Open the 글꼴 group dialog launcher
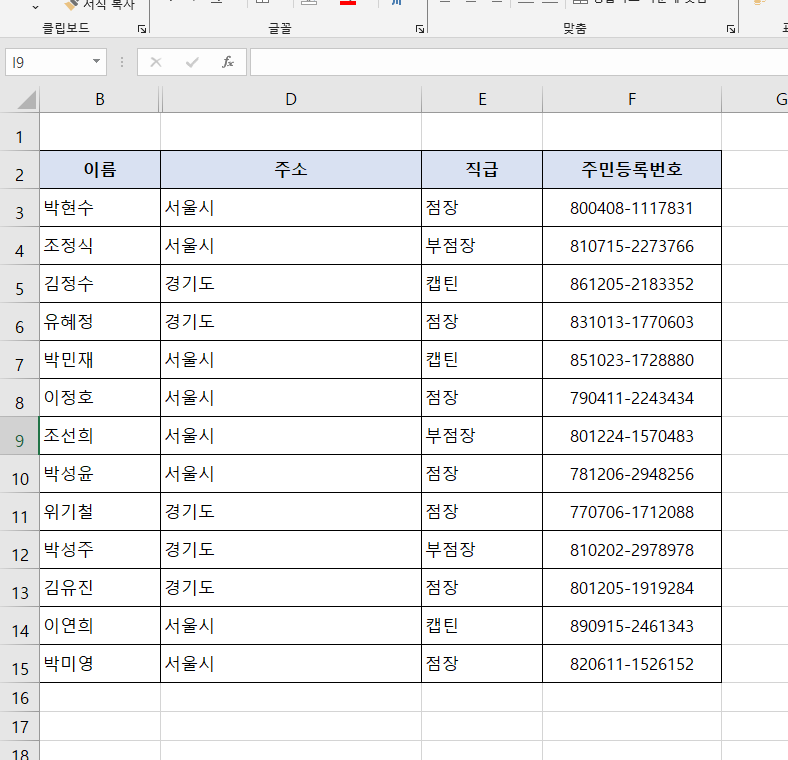 (420, 29)
